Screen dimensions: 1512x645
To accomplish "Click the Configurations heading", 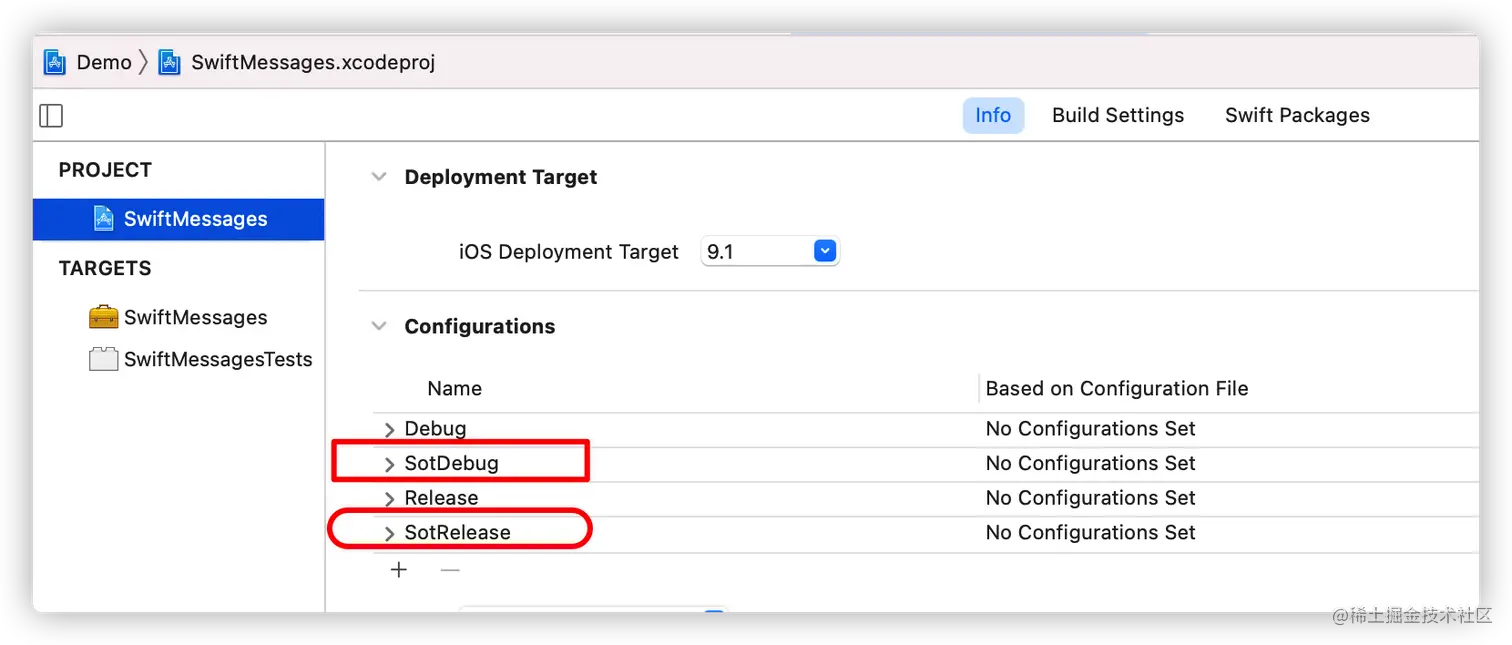I will point(480,326).
